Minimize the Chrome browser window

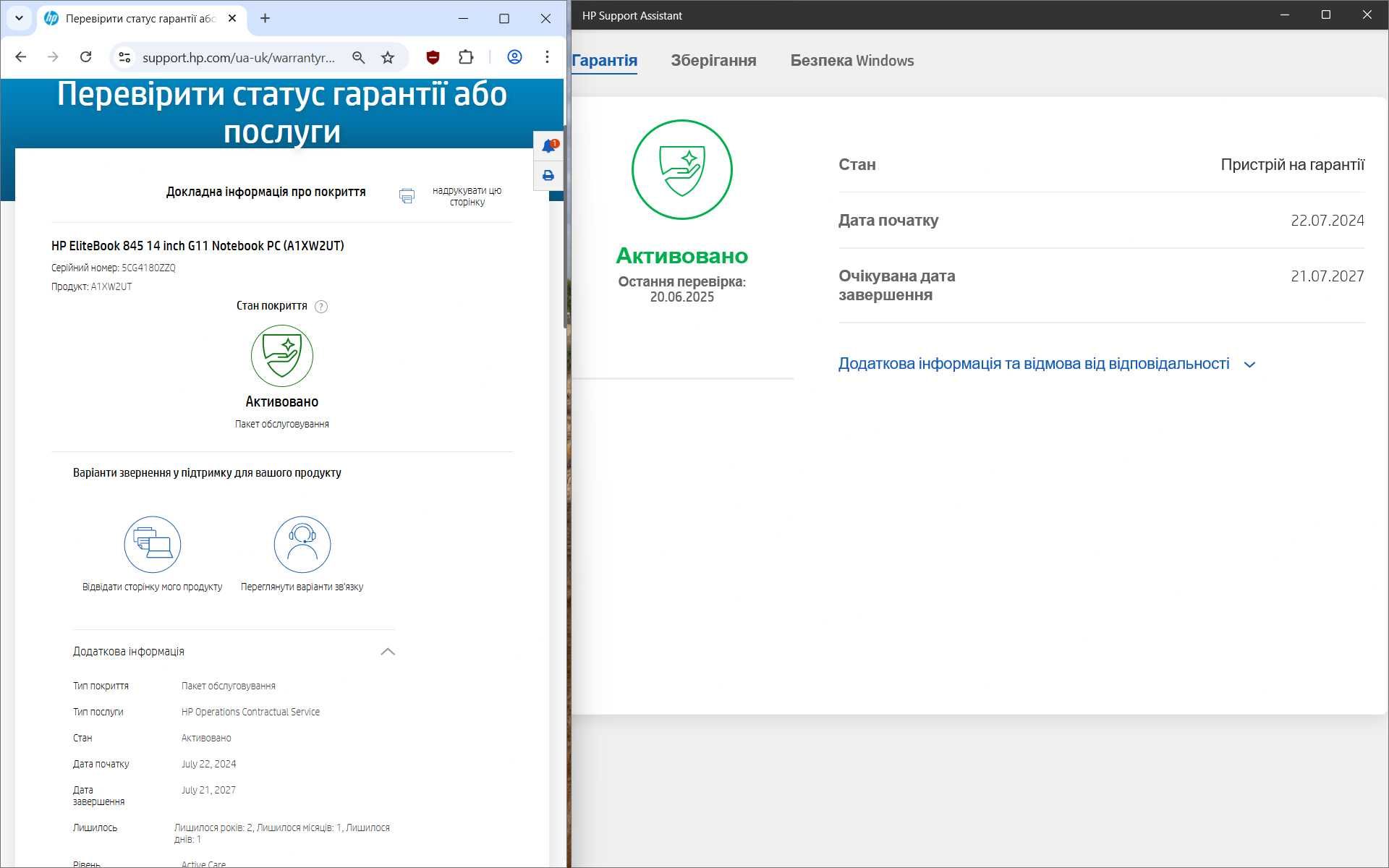coord(463,19)
